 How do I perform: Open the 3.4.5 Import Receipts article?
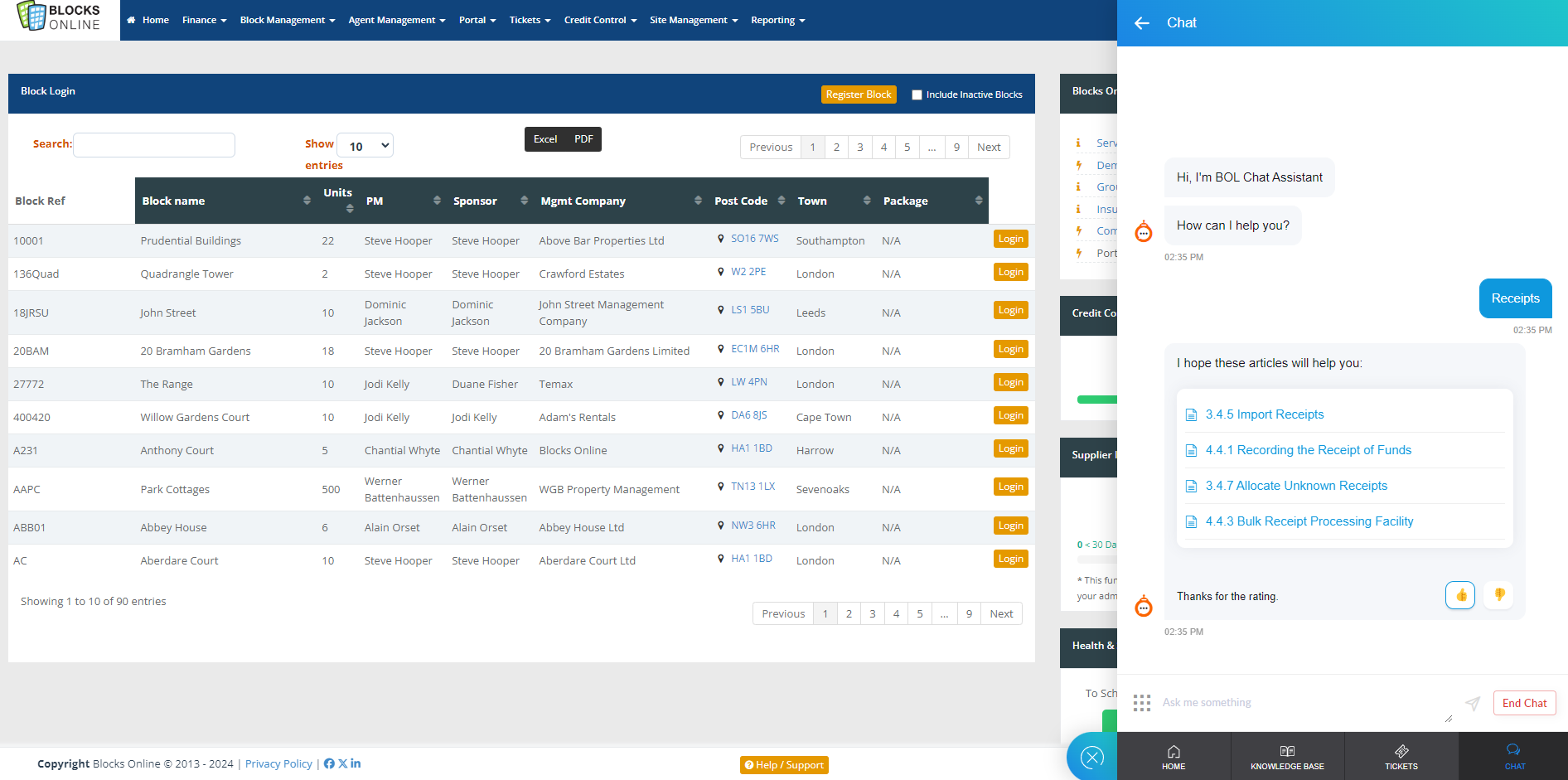click(1264, 414)
